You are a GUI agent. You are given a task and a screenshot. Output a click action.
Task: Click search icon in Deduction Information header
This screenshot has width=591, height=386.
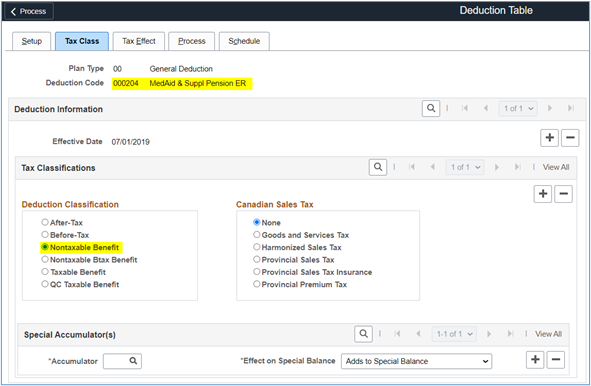(431, 109)
